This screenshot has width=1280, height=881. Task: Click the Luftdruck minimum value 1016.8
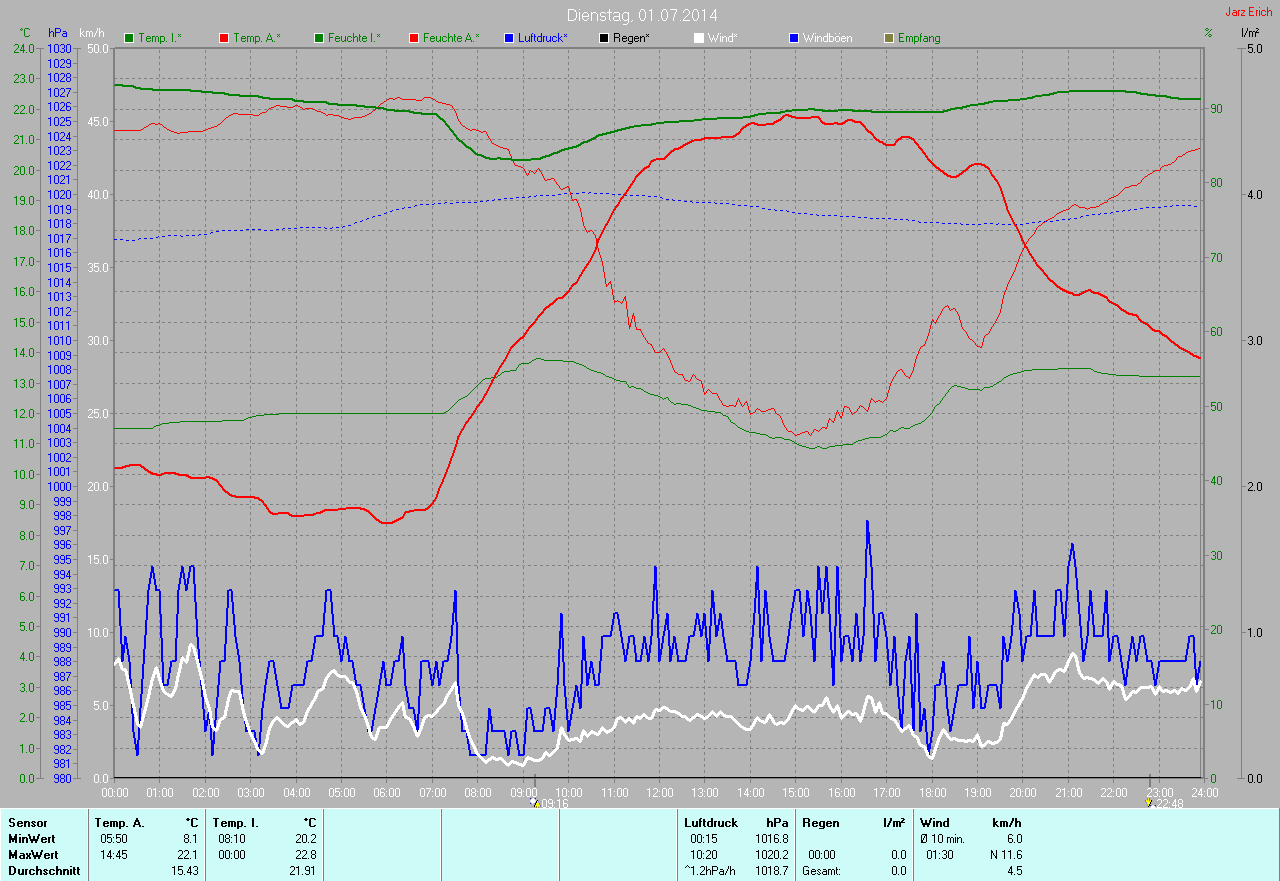[770, 839]
